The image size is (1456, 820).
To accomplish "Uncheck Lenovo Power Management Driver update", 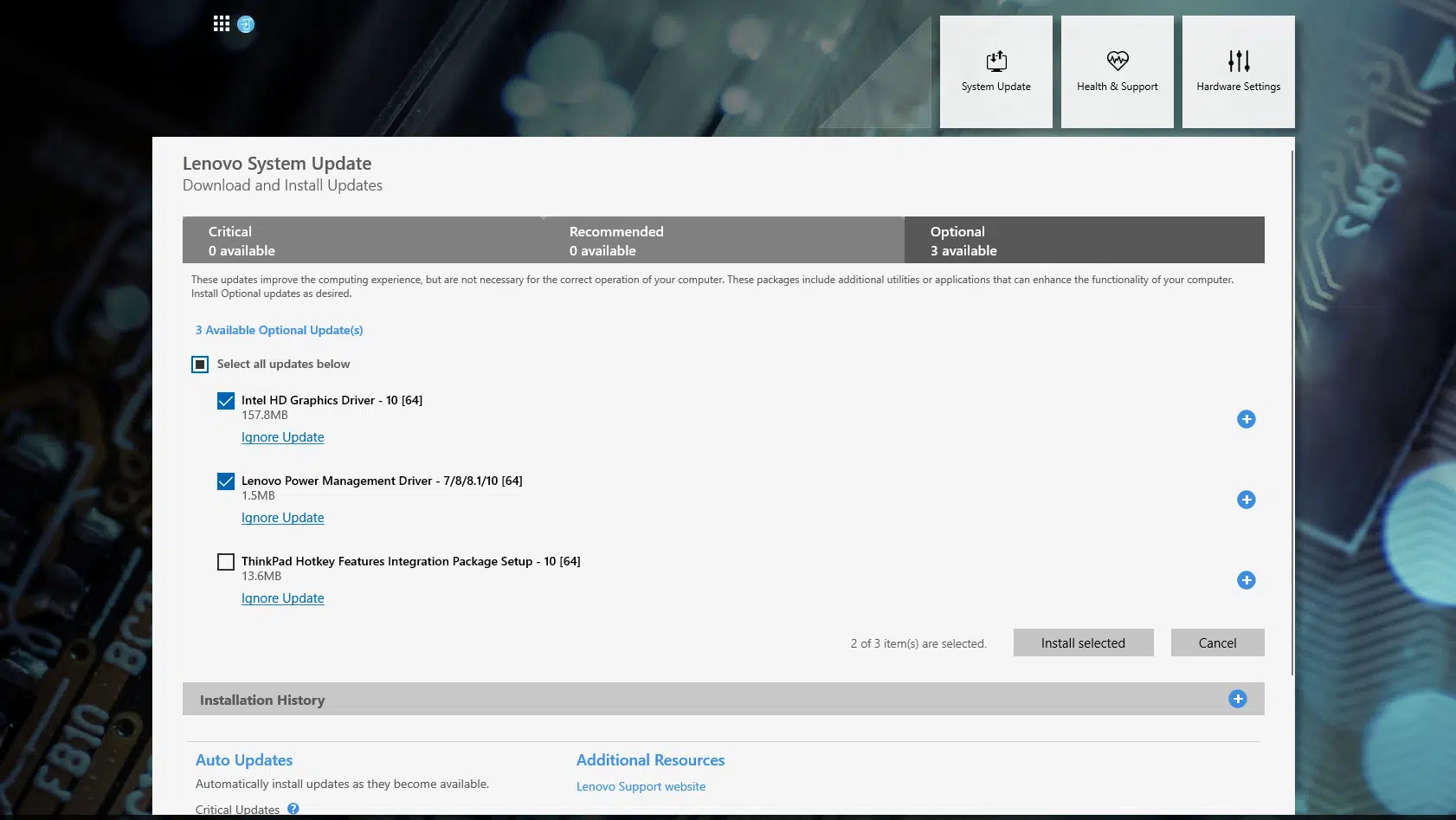I will (226, 481).
